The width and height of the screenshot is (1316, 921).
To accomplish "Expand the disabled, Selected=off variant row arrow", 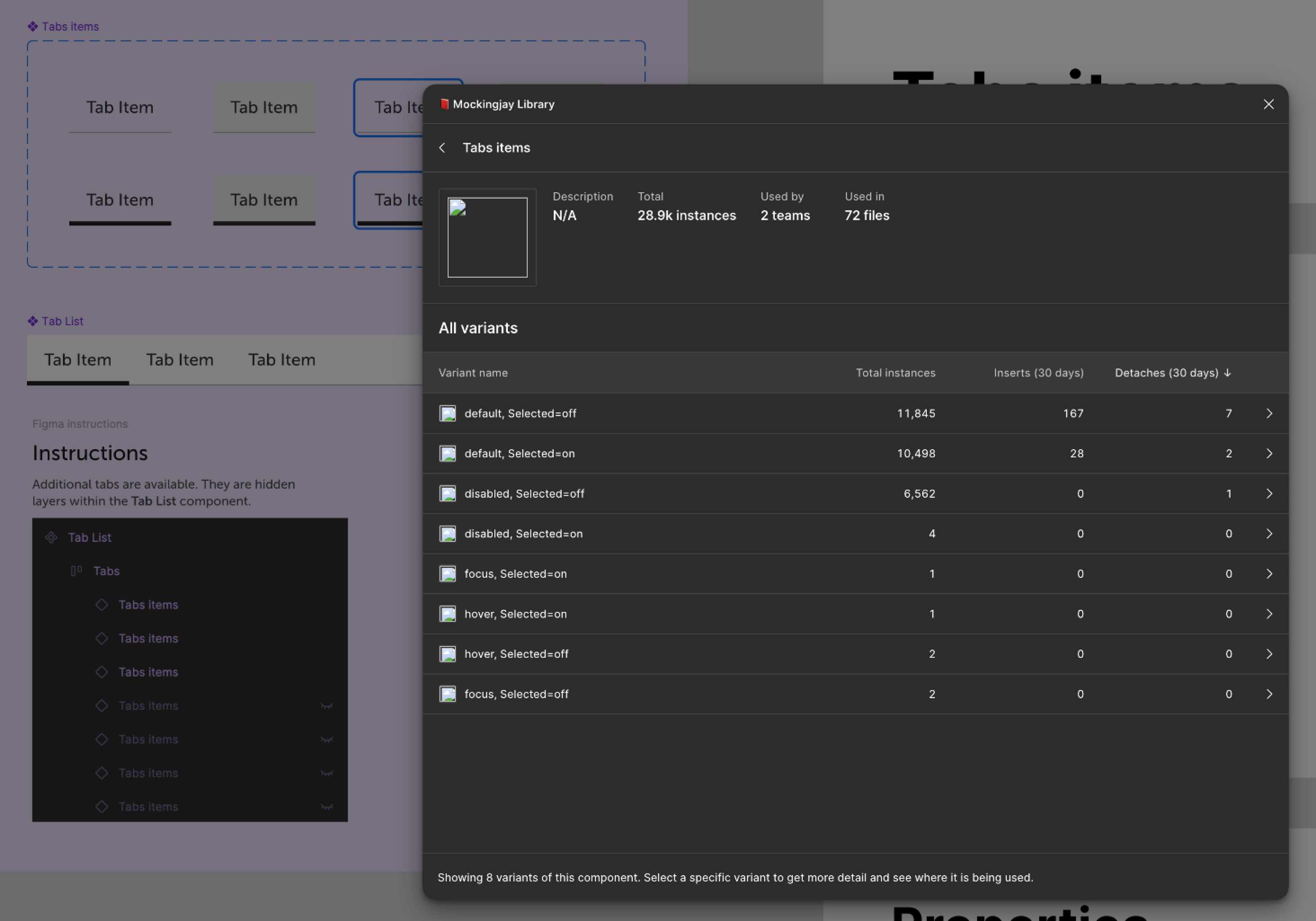I will [1269, 494].
